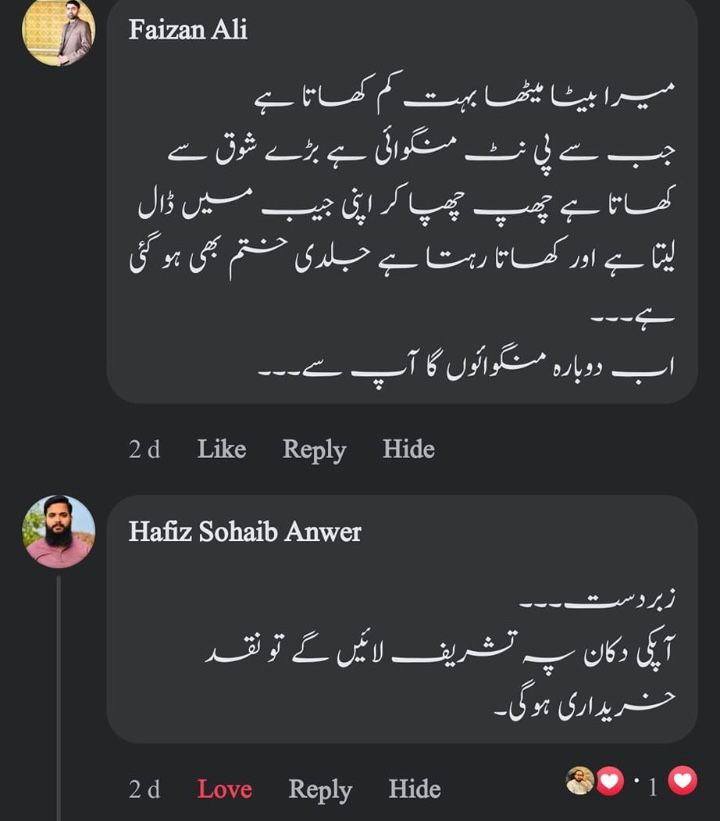
Task: Open the small reactor avatar near the hearts
Action: [581, 782]
